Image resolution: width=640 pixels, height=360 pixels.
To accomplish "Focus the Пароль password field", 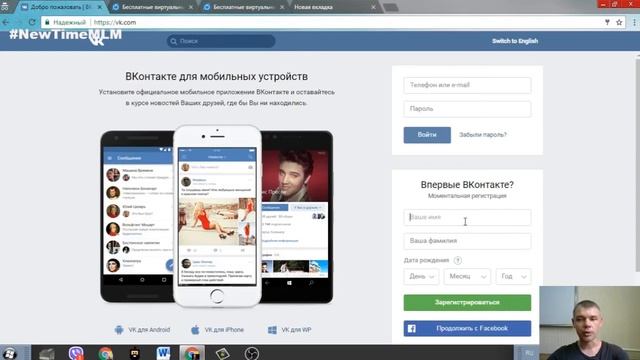I will [x=467, y=109].
